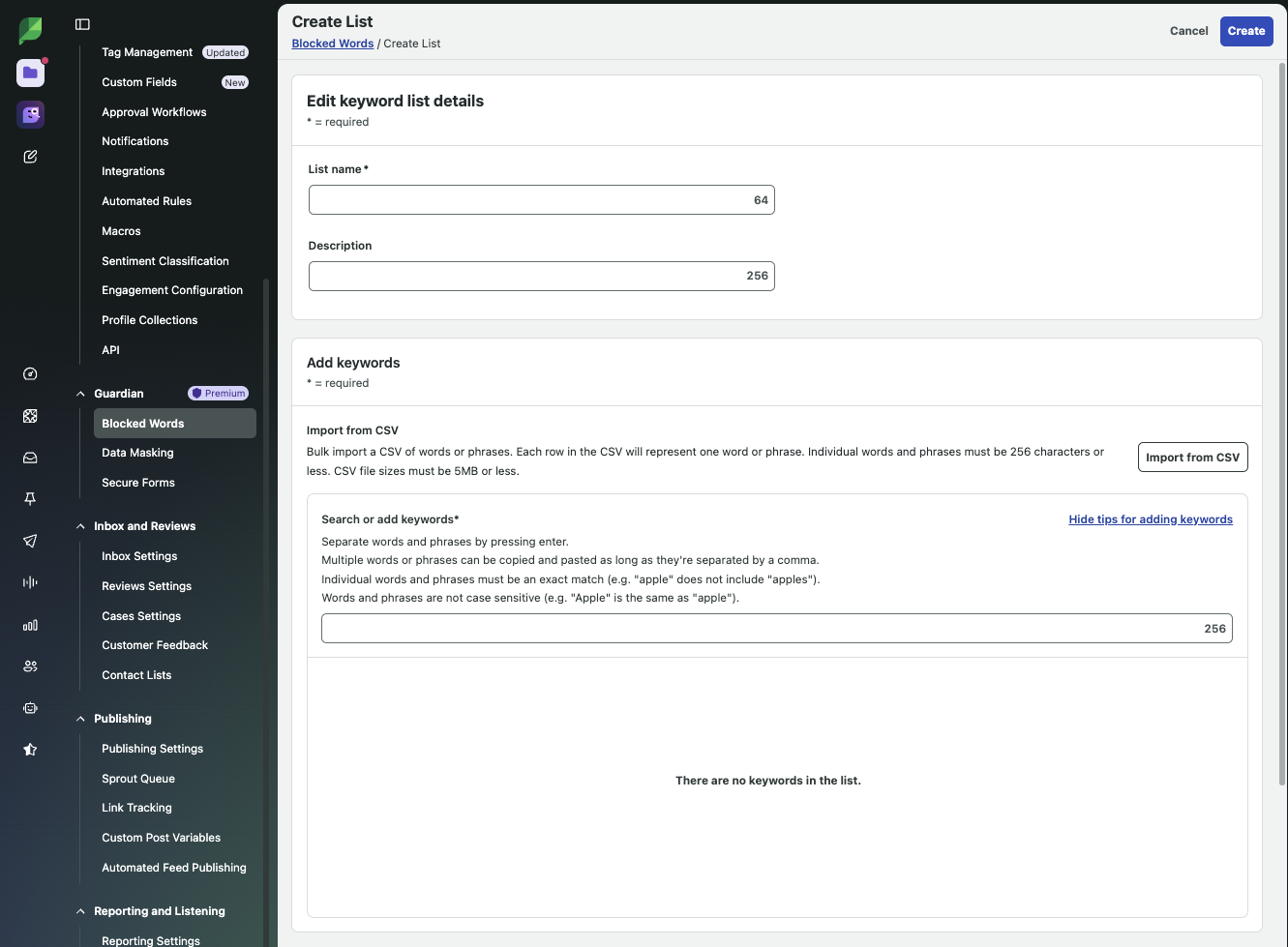Open the dashboard gauge icon
The image size is (1288, 947).
(x=30, y=374)
